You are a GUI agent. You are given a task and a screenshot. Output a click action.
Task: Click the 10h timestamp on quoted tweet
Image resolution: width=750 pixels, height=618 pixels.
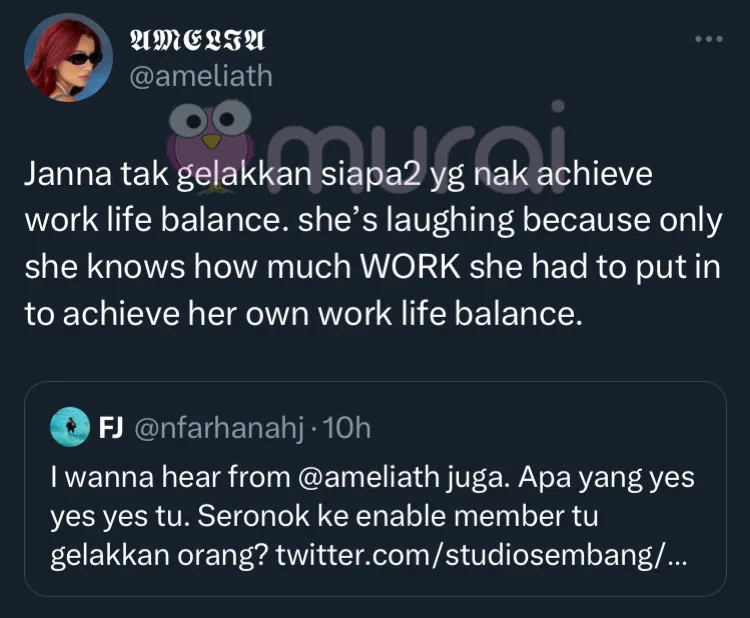(x=348, y=428)
